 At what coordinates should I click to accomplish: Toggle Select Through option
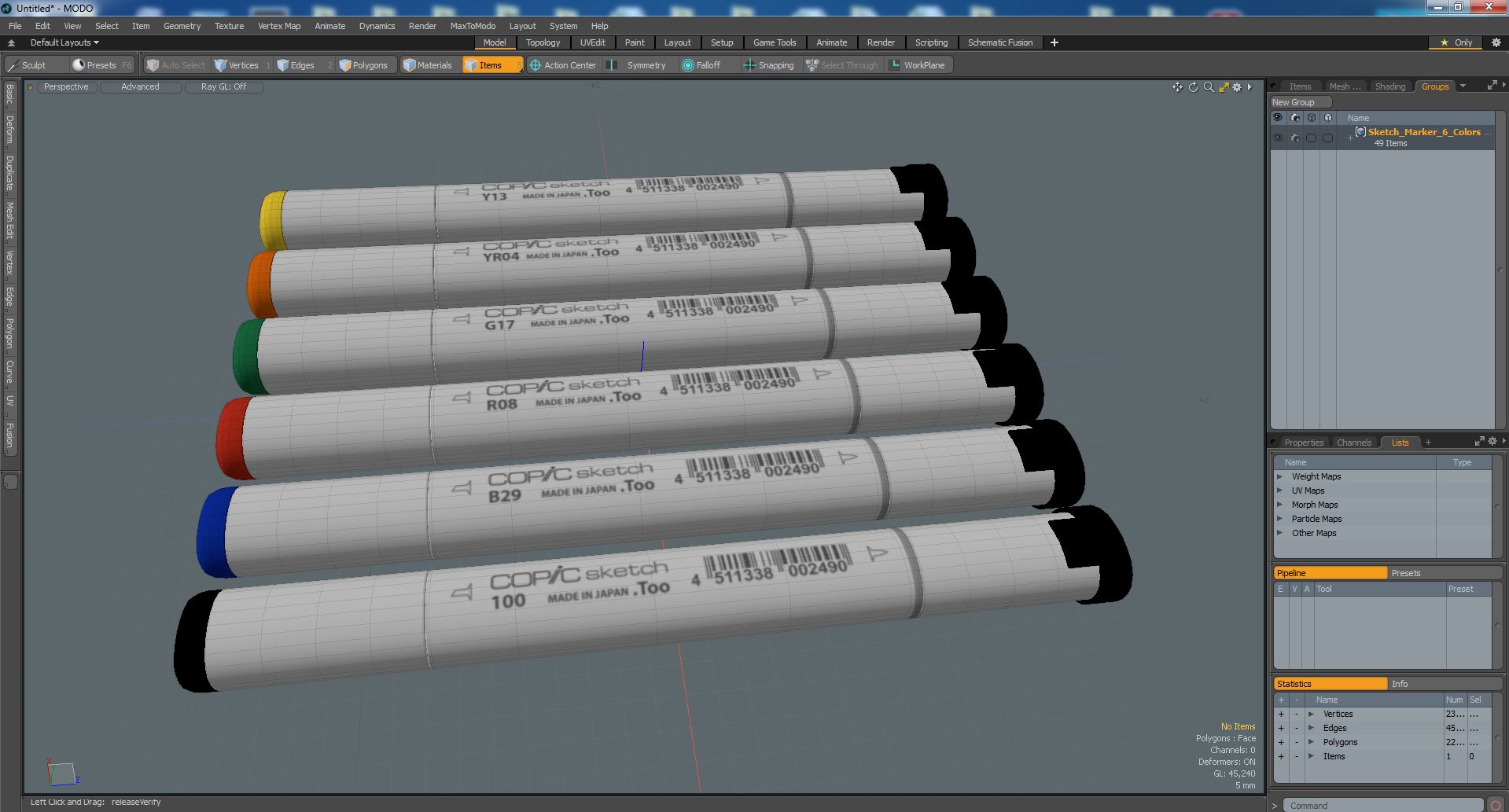[841, 65]
